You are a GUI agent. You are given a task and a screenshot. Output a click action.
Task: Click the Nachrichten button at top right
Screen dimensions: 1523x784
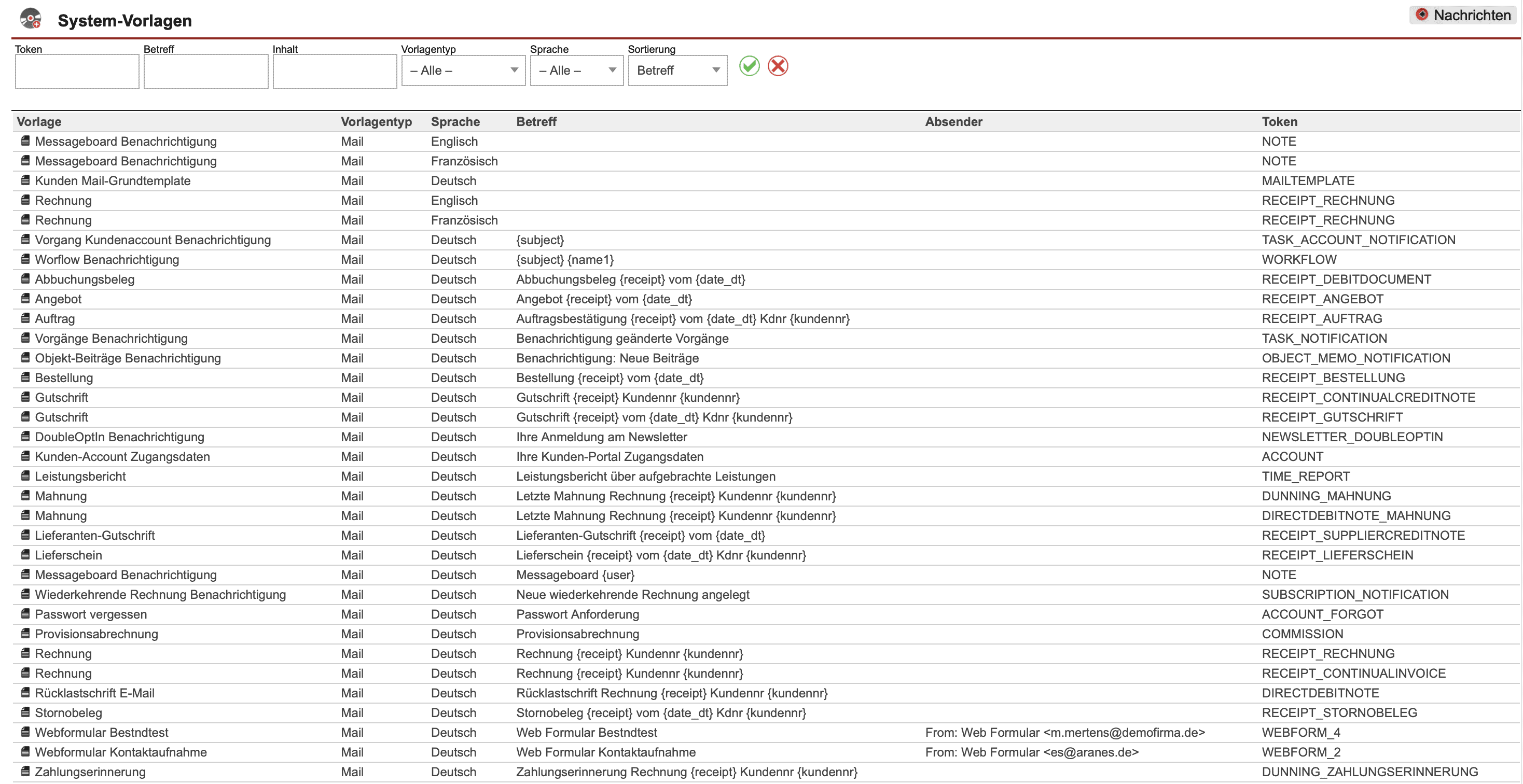pyautogui.click(x=1463, y=16)
